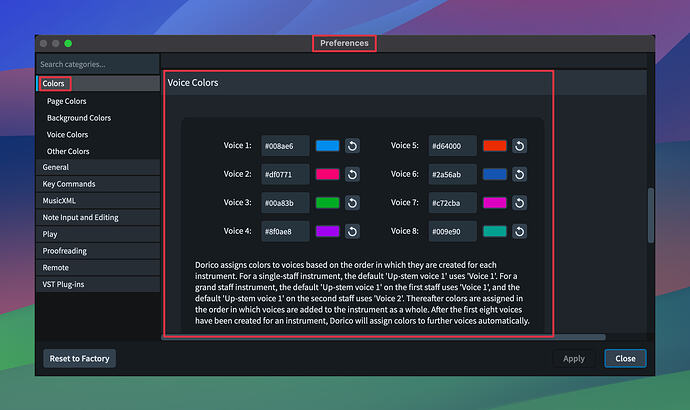
Task: Open the Key Commands category
Action: [98, 184]
